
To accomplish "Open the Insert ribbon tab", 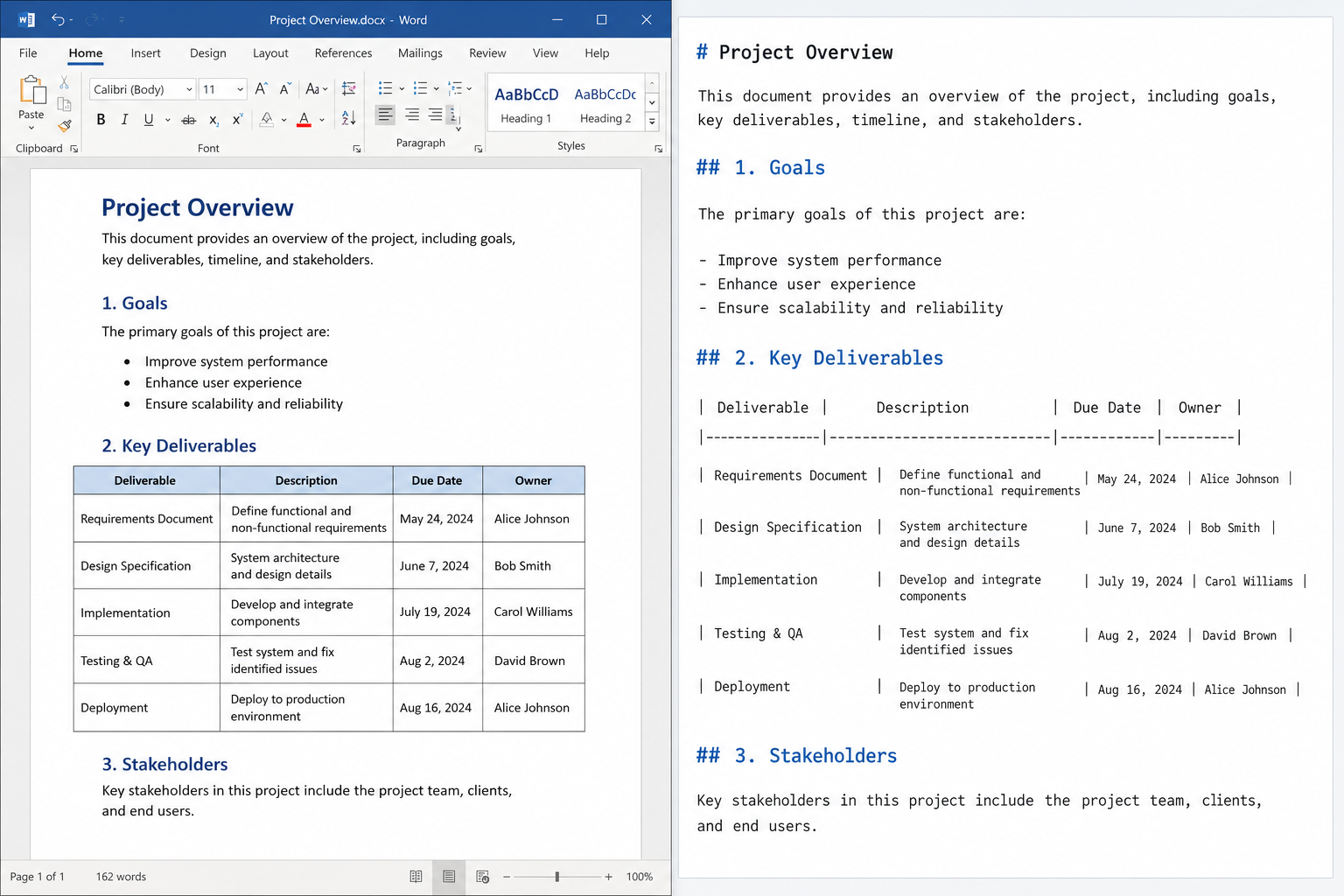I will click(145, 53).
